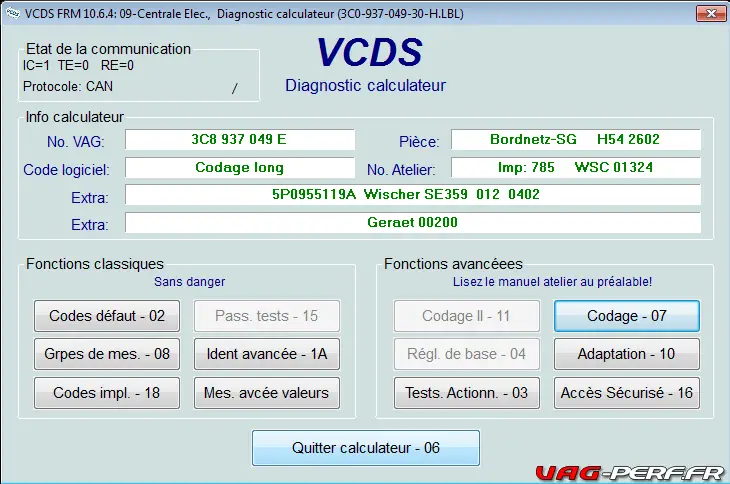The image size is (730, 484).
Task: Click 'Info calculateur' group label
Action: pos(74,117)
